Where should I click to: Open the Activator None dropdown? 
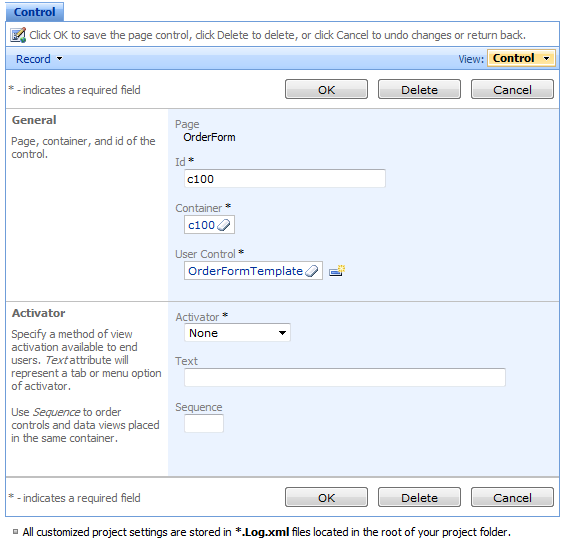237,333
